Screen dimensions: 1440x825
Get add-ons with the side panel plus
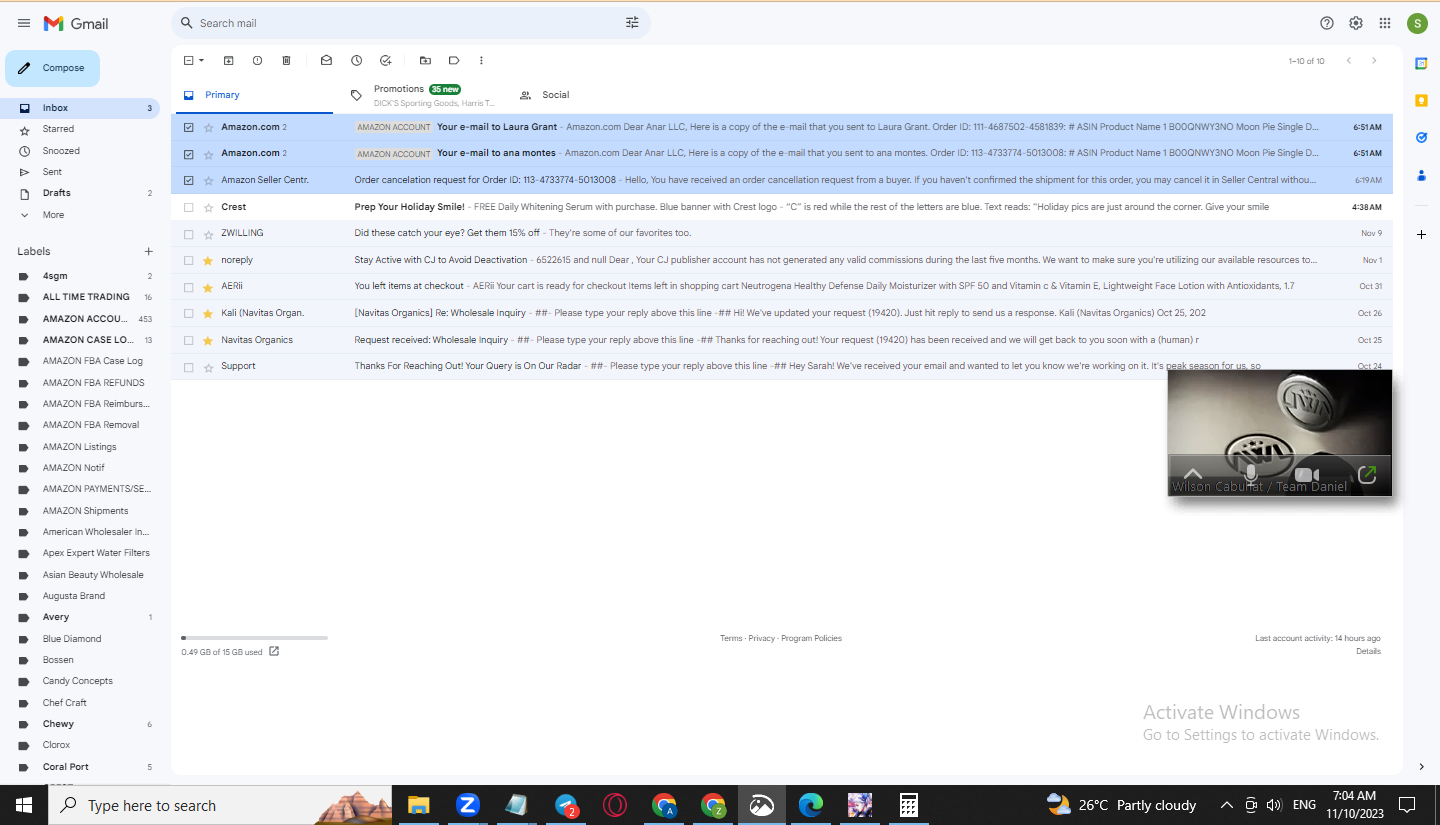[1421, 234]
